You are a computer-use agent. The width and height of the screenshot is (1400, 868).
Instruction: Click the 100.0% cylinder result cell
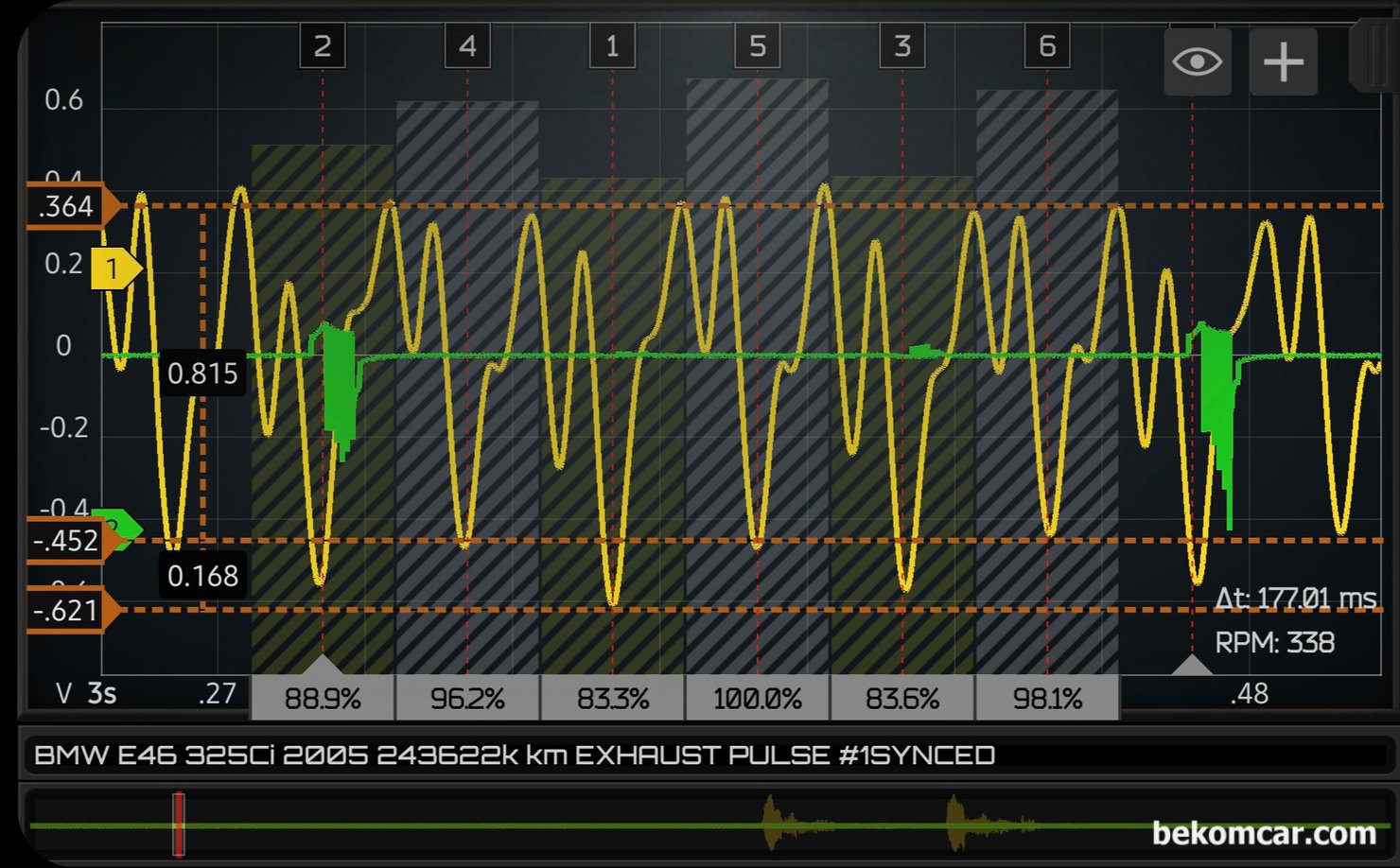tap(757, 699)
